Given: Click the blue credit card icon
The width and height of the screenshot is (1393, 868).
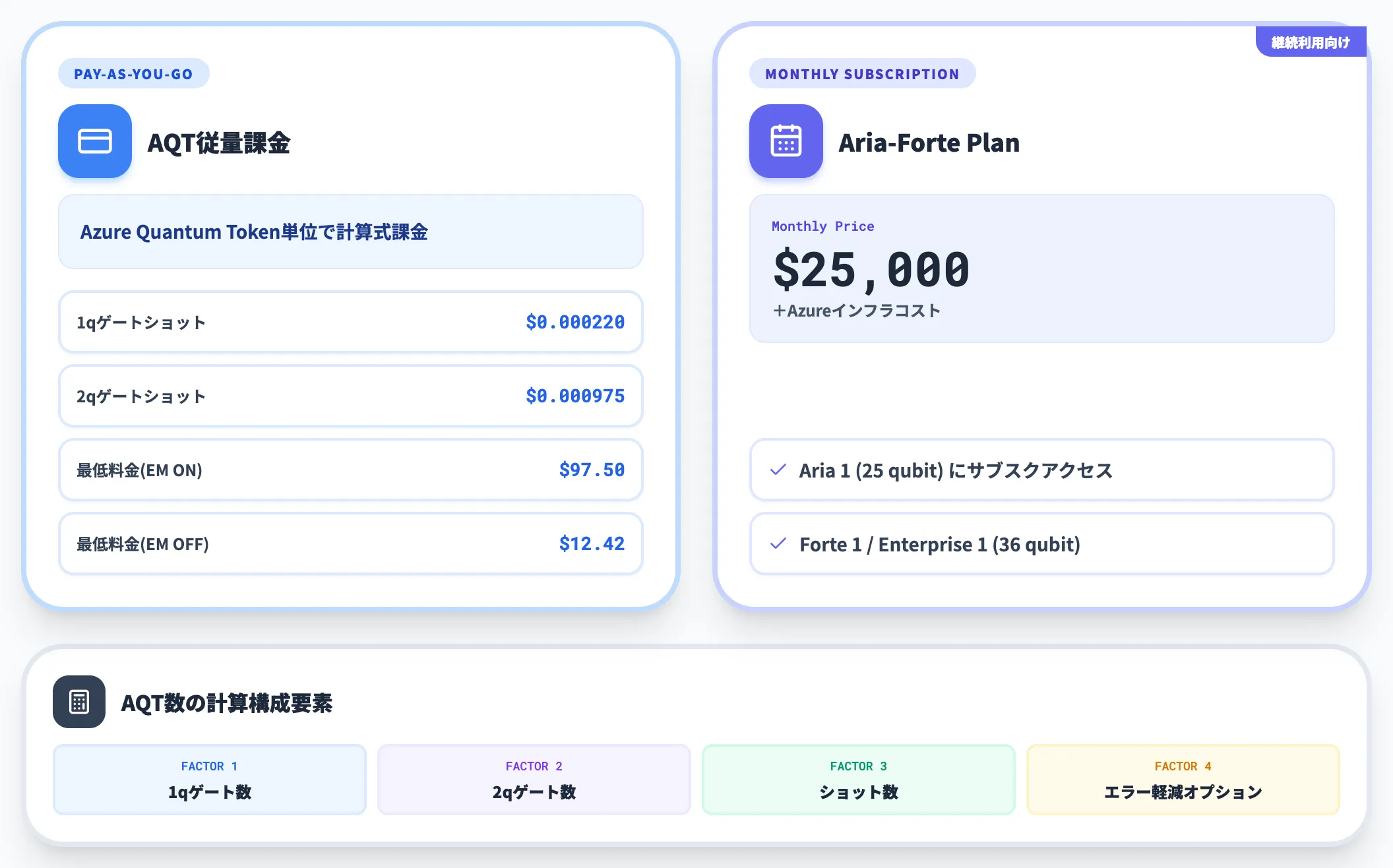Looking at the screenshot, I should (95, 141).
